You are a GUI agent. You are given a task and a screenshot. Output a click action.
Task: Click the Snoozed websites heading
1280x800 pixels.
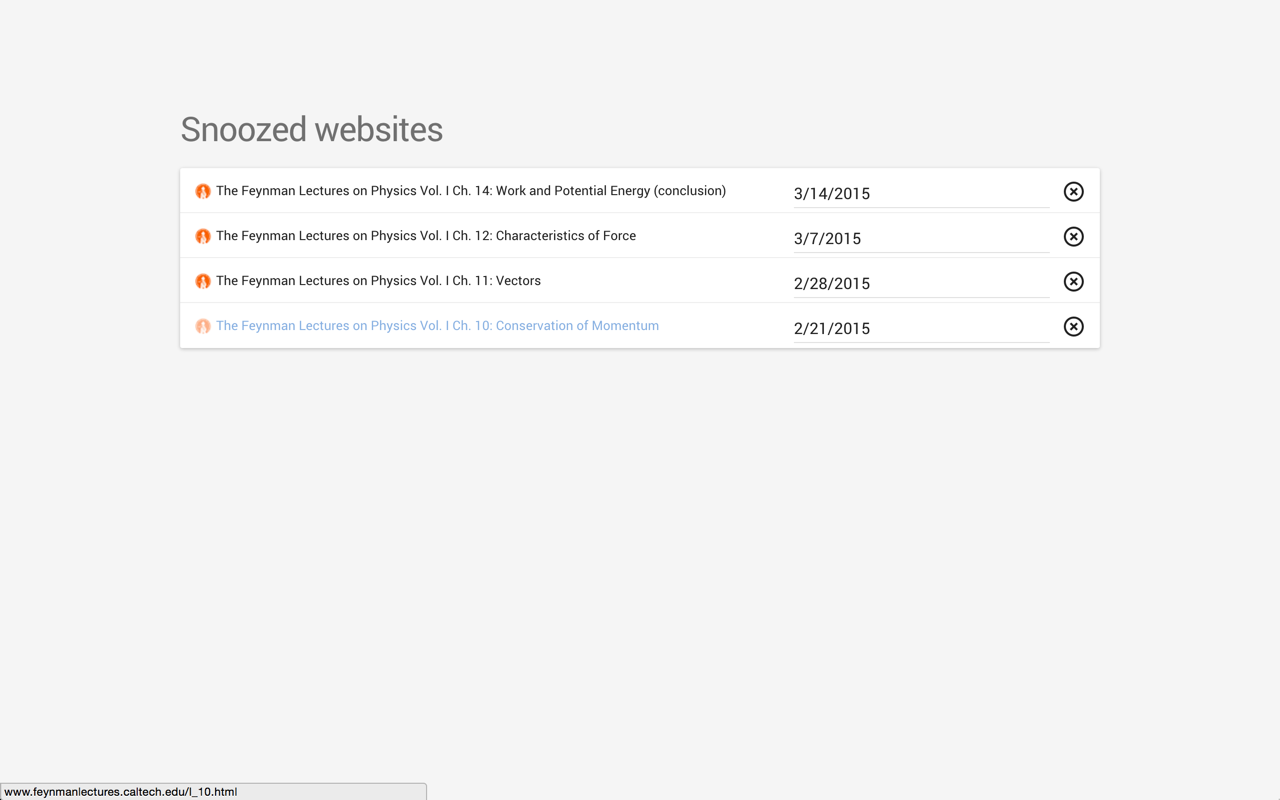(311, 130)
